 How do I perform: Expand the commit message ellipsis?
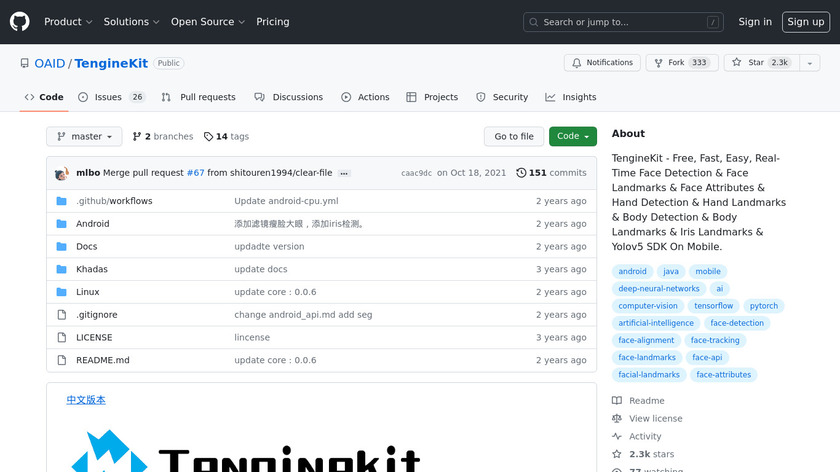tap(344, 173)
